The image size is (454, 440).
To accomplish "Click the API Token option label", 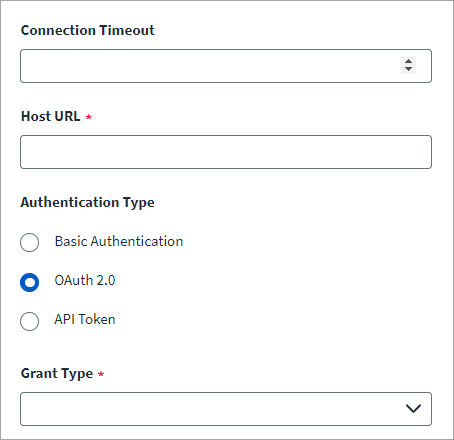I will point(85,319).
